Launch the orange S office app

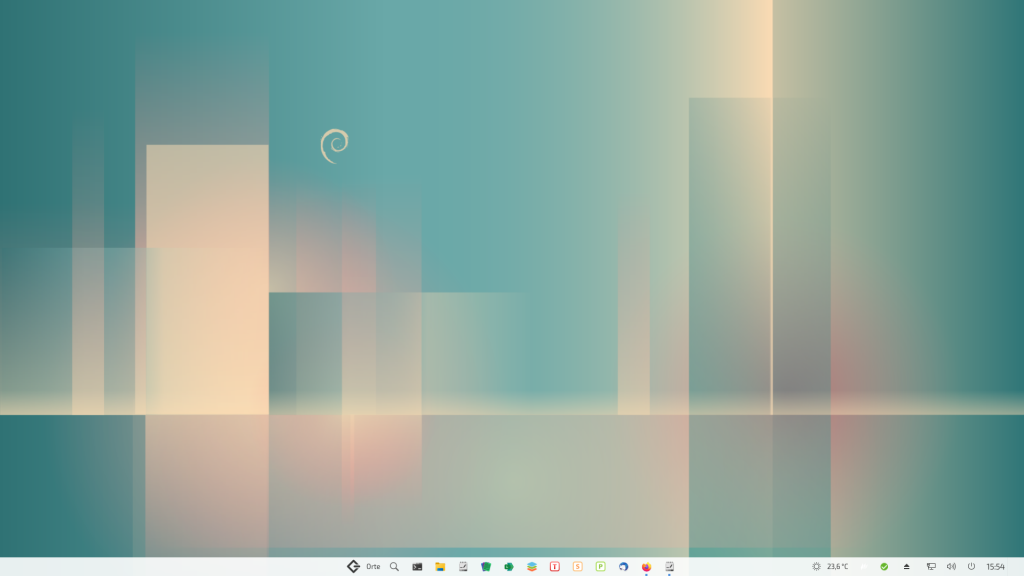pyautogui.click(x=578, y=566)
